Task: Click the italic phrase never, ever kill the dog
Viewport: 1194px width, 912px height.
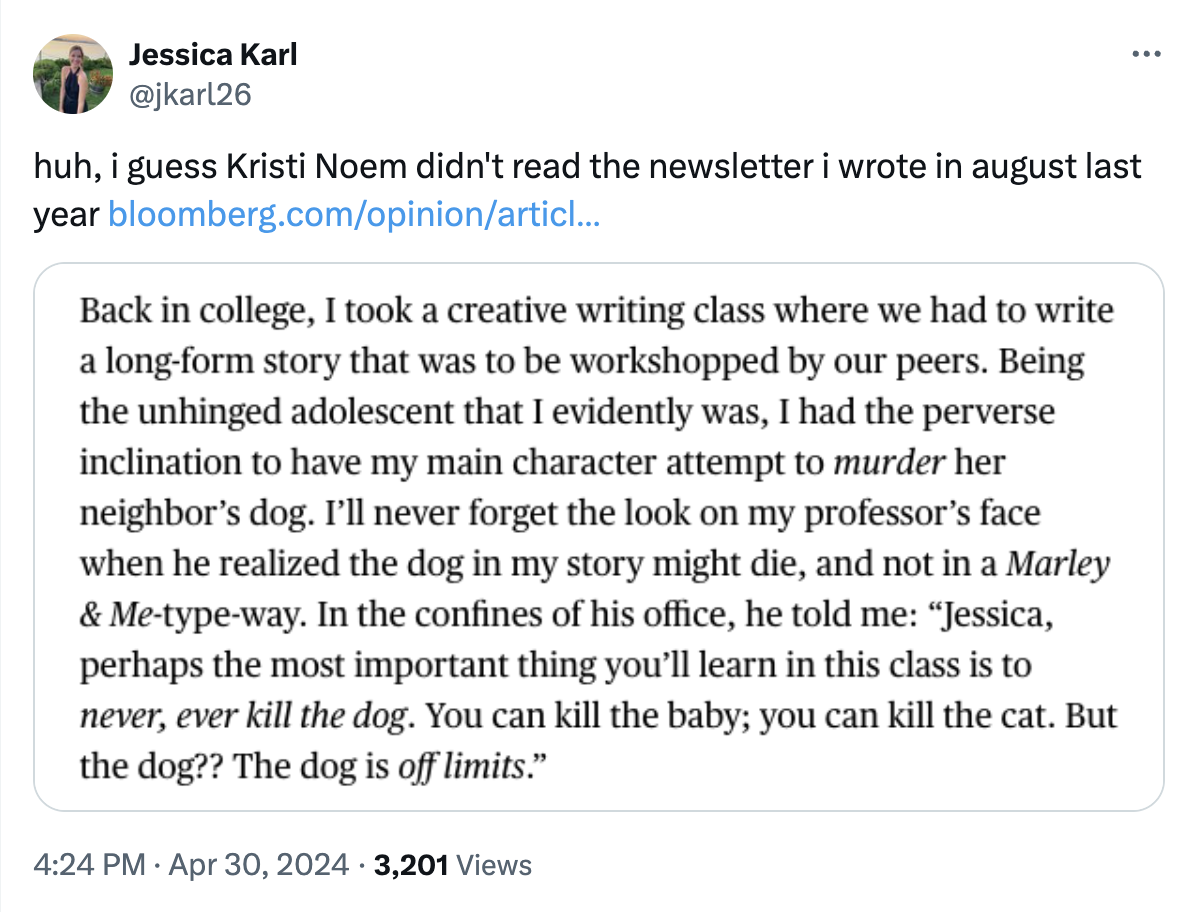Action: [x=244, y=717]
